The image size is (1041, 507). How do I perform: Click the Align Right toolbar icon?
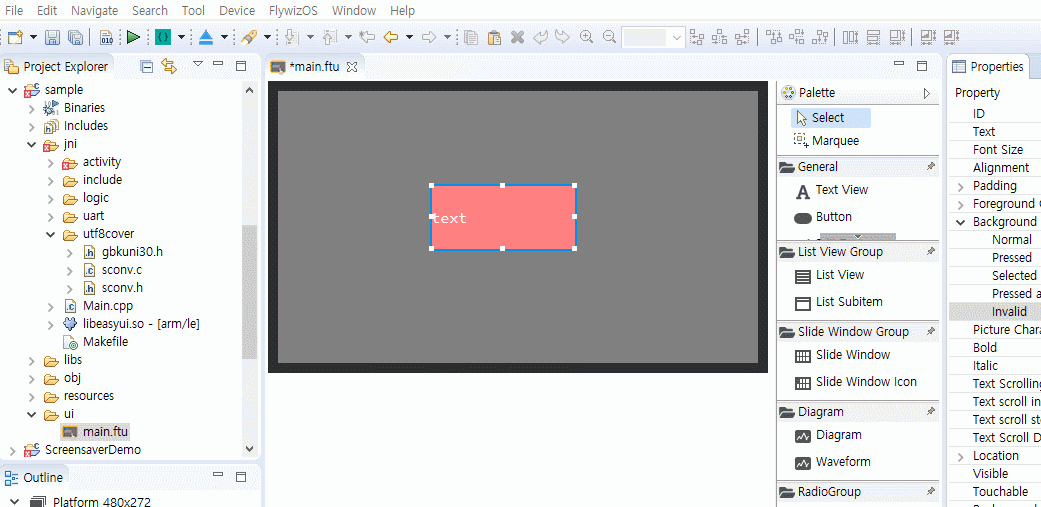click(x=742, y=37)
